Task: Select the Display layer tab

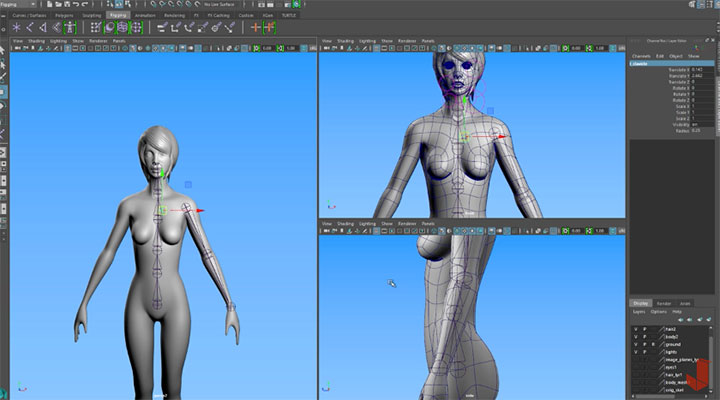Action: click(641, 303)
